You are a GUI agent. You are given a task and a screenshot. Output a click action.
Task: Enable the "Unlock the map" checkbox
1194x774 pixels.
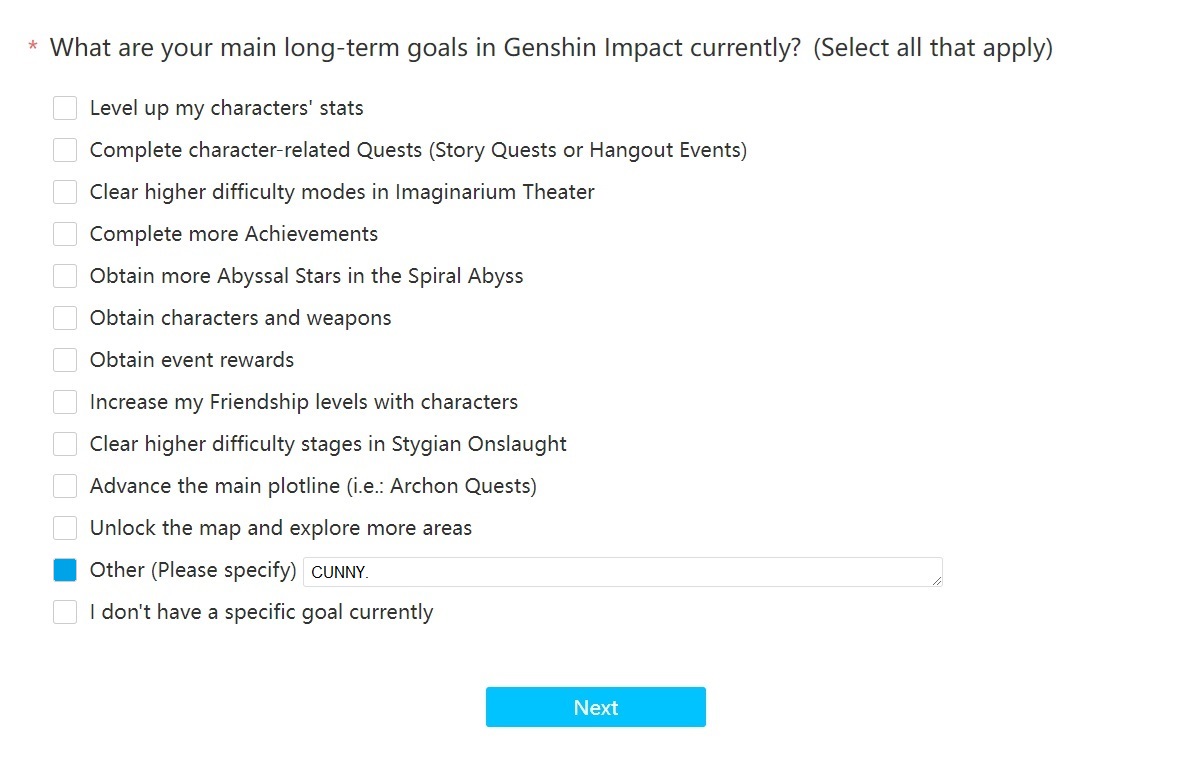click(65, 528)
